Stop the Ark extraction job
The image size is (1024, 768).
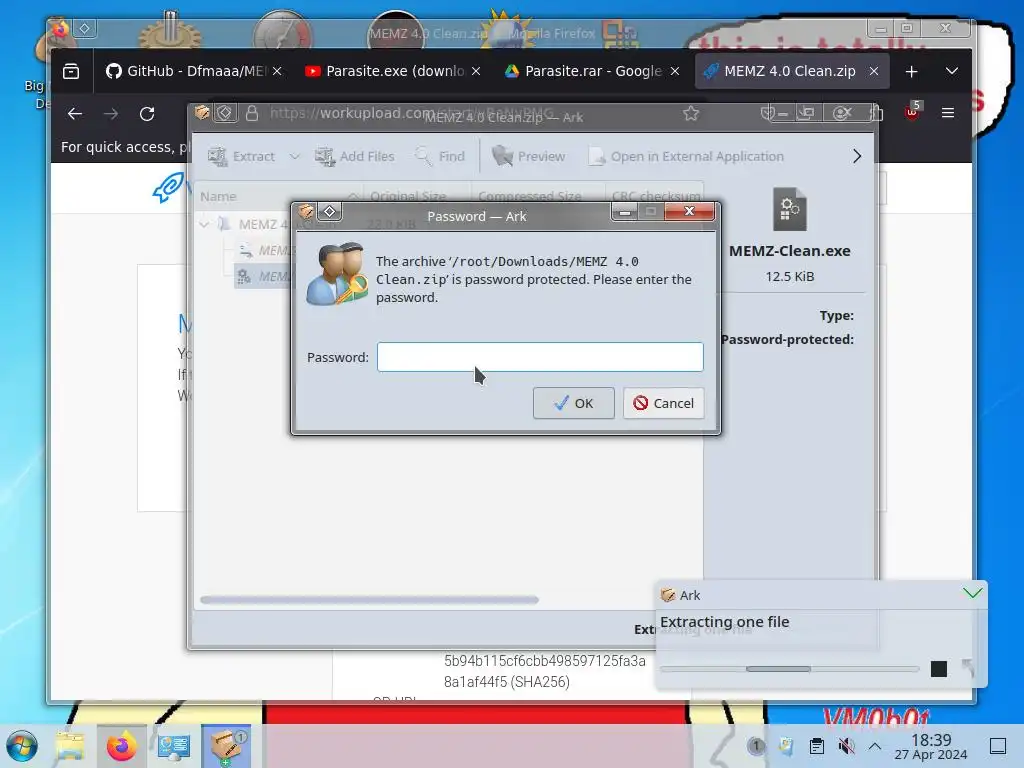pyautogui.click(x=939, y=669)
